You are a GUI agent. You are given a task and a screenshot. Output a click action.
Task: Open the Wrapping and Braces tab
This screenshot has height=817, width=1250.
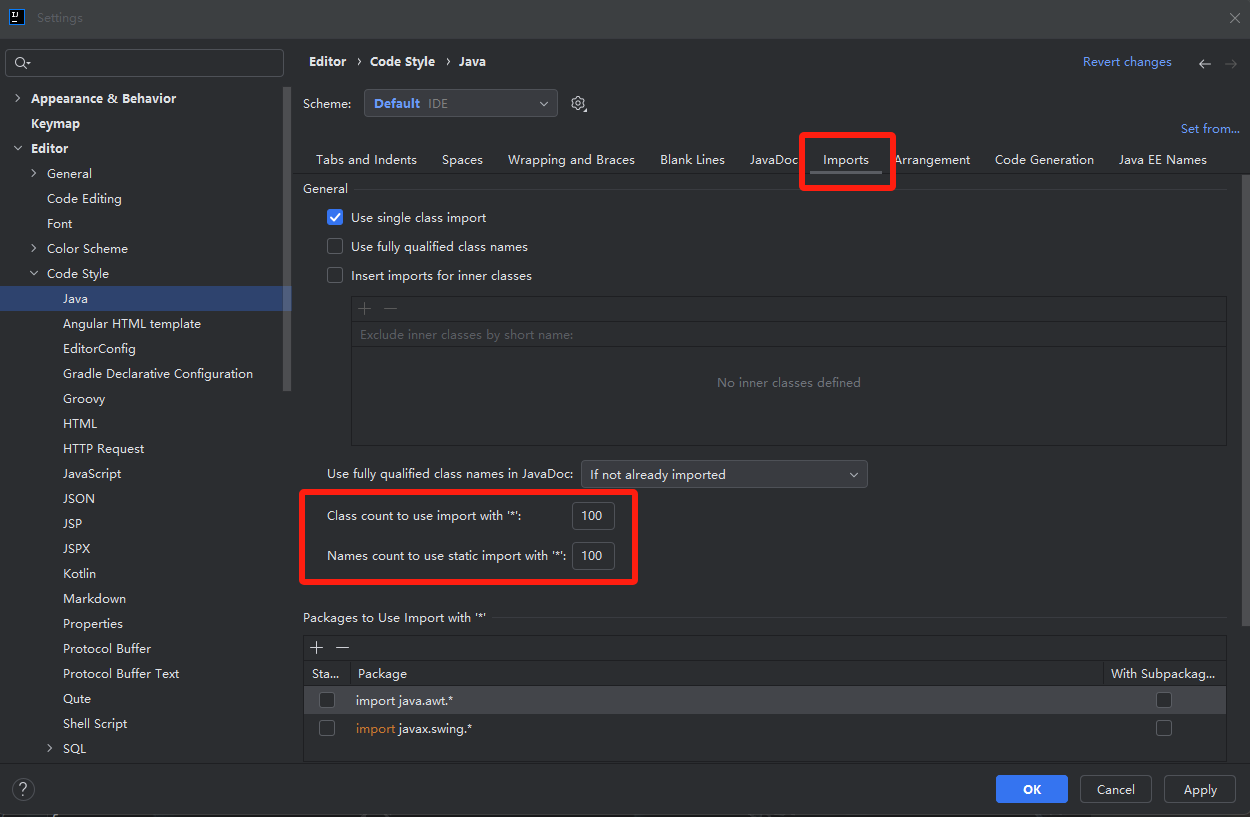[x=571, y=160]
